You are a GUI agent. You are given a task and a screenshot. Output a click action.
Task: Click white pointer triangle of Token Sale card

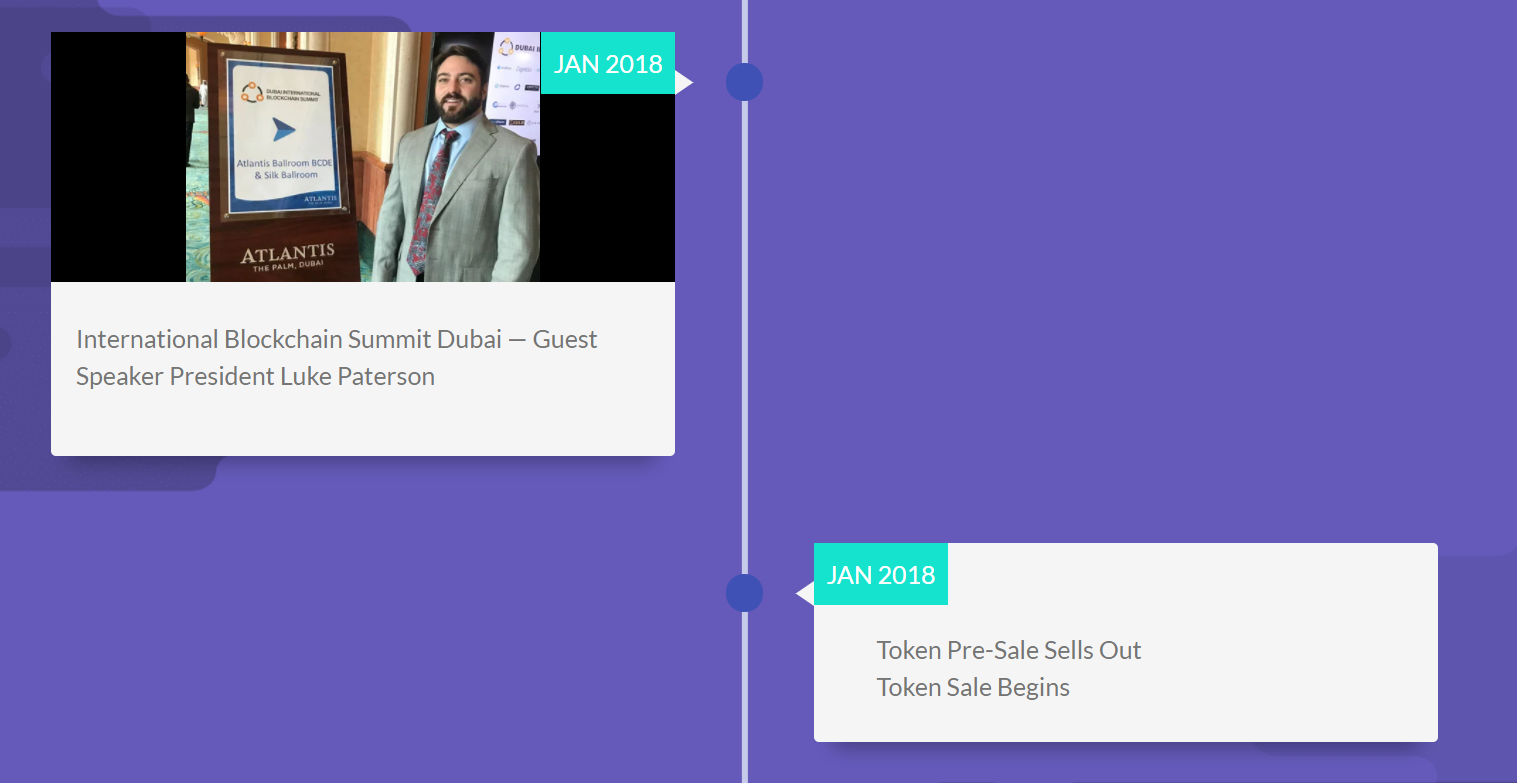pos(805,594)
